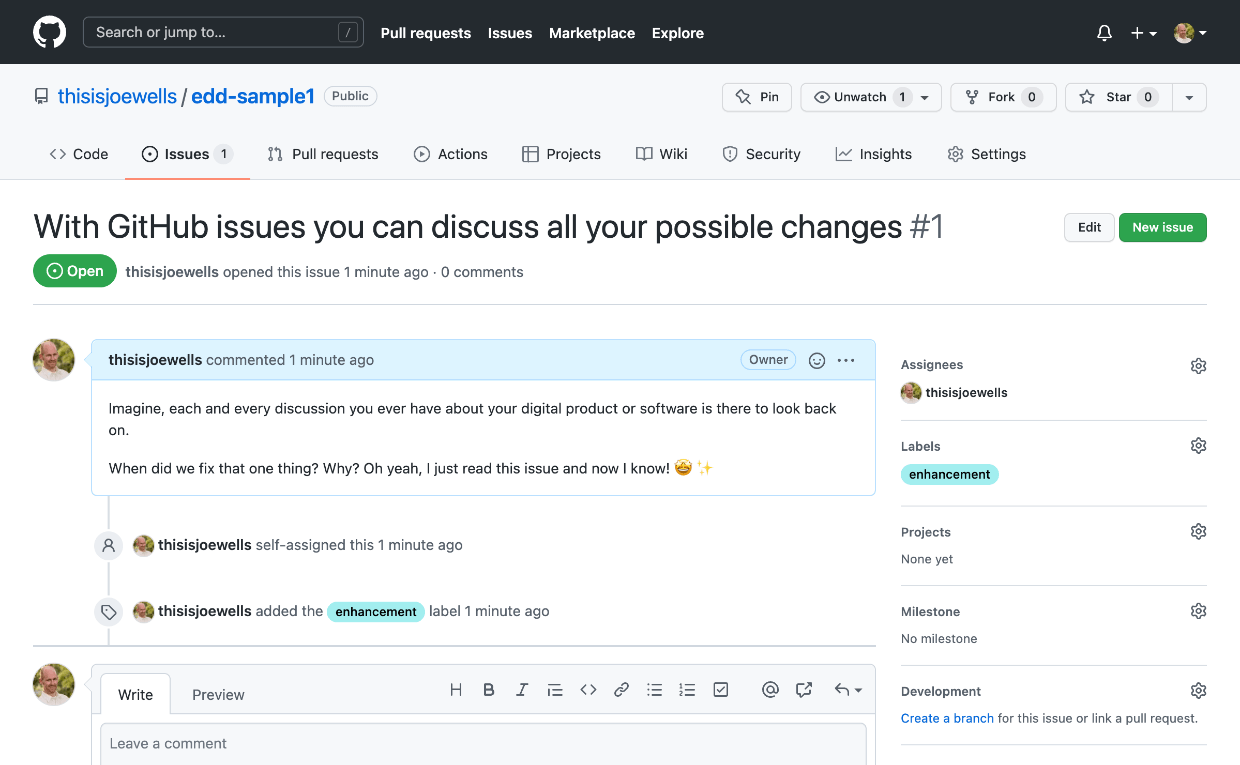Open the Development gear settings

(1198, 691)
